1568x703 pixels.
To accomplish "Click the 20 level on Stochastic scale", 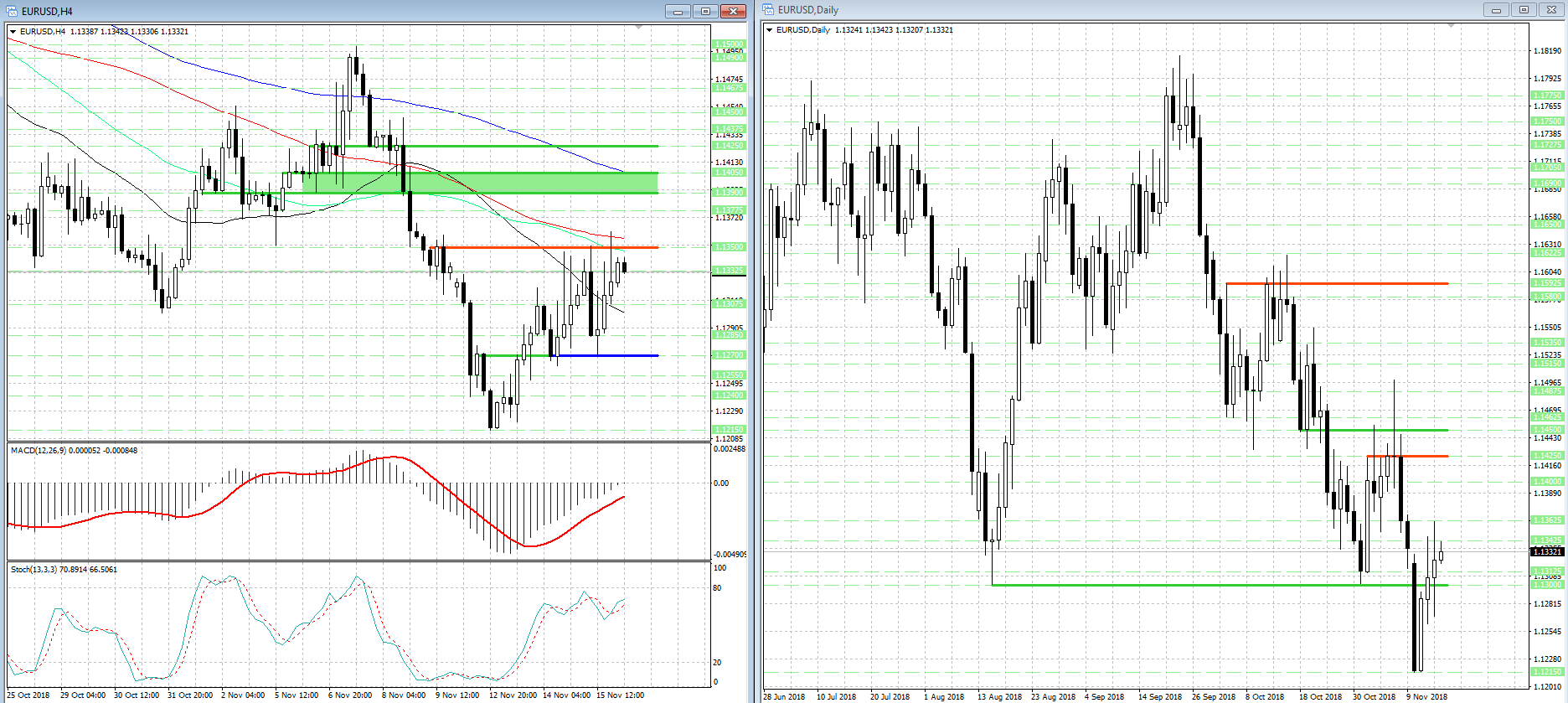I will [x=717, y=663].
